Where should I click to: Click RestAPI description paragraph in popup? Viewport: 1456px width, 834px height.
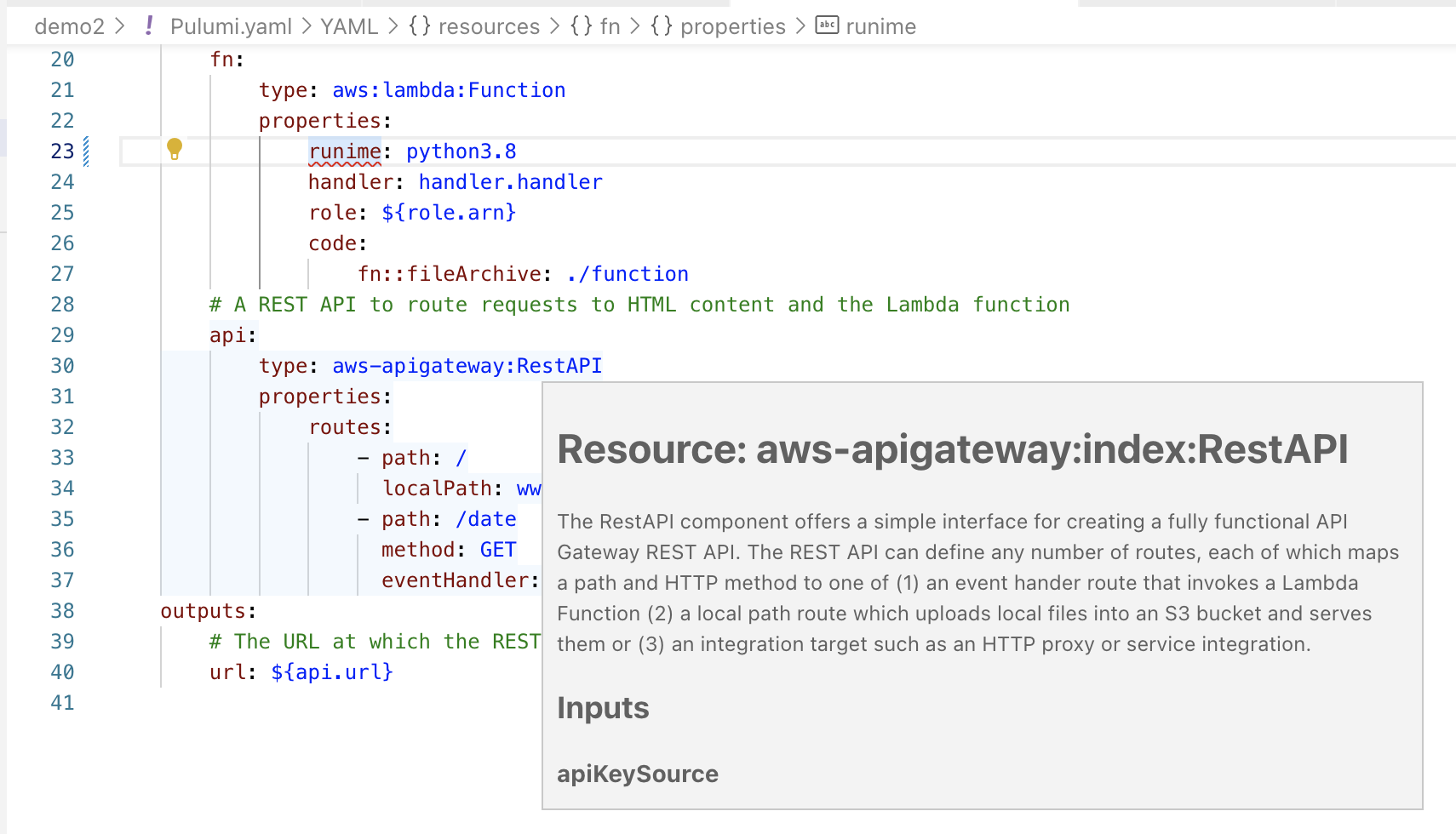(x=977, y=583)
